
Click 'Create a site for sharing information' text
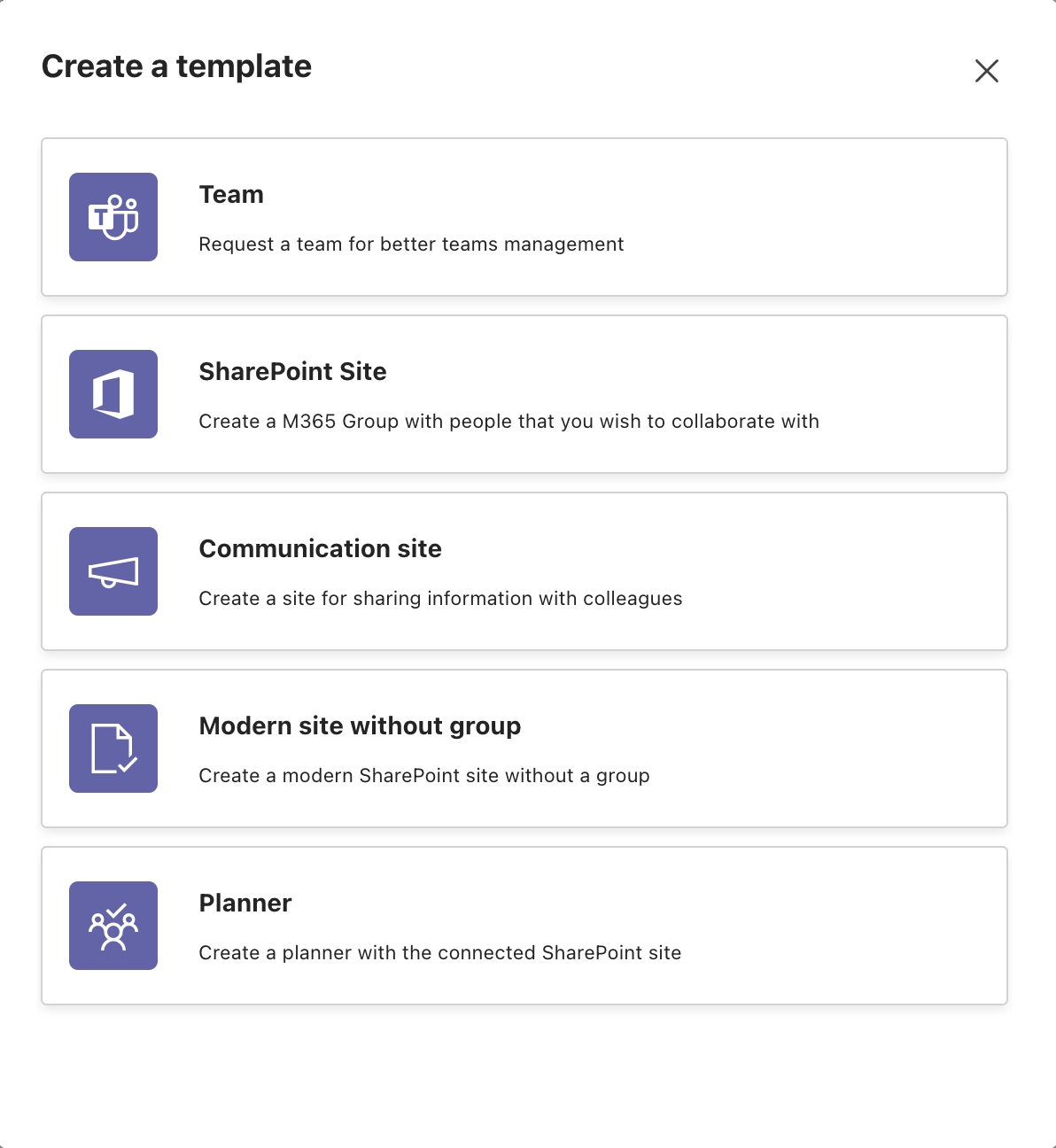tap(440, 599)
